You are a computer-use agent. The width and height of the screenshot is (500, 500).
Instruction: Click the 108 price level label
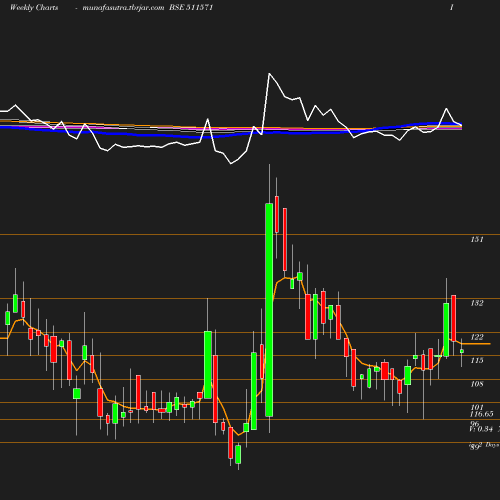click(477, 384)
